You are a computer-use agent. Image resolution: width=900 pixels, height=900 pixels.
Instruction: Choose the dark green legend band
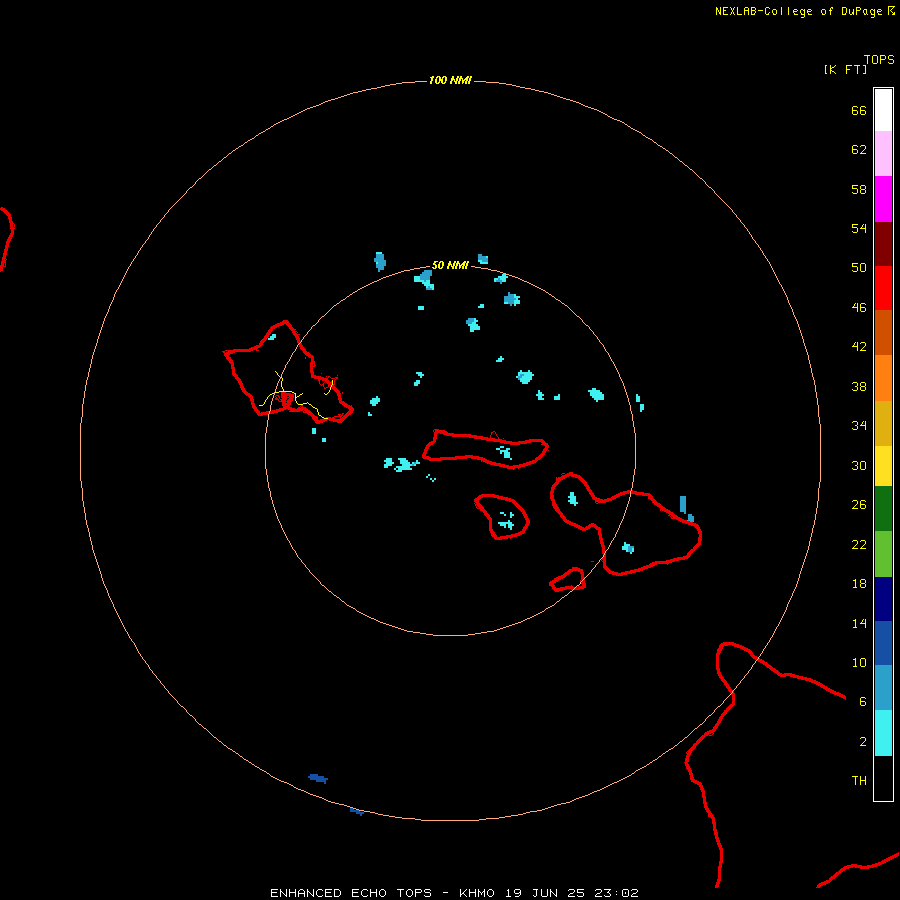point(883,509)
